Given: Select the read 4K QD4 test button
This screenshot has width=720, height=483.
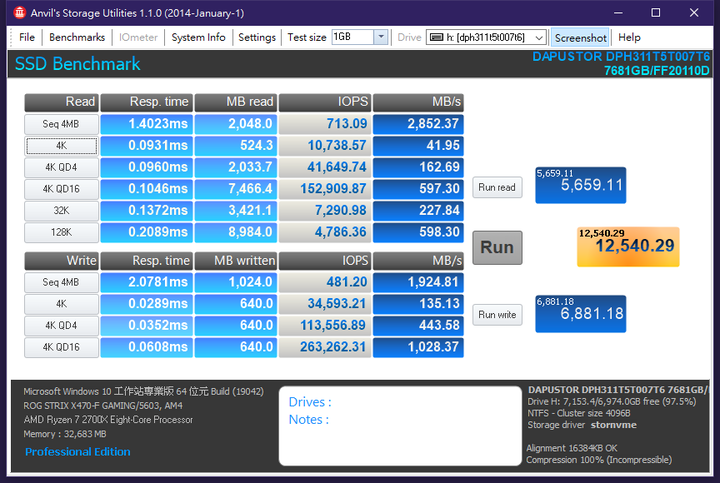Looking at the screenshot, I should pyautogui.click(x=61, y=167).
